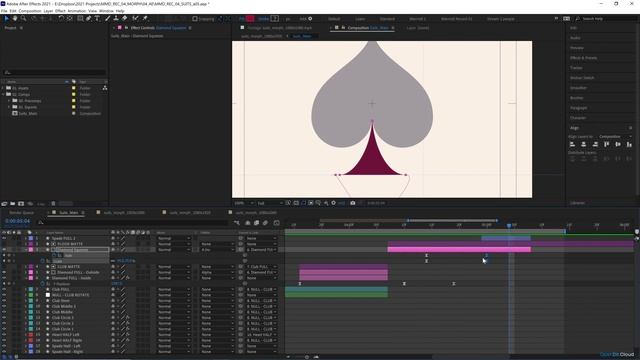Toggle visibility of Diamond FULL - Outside layer

pos(4,272)
